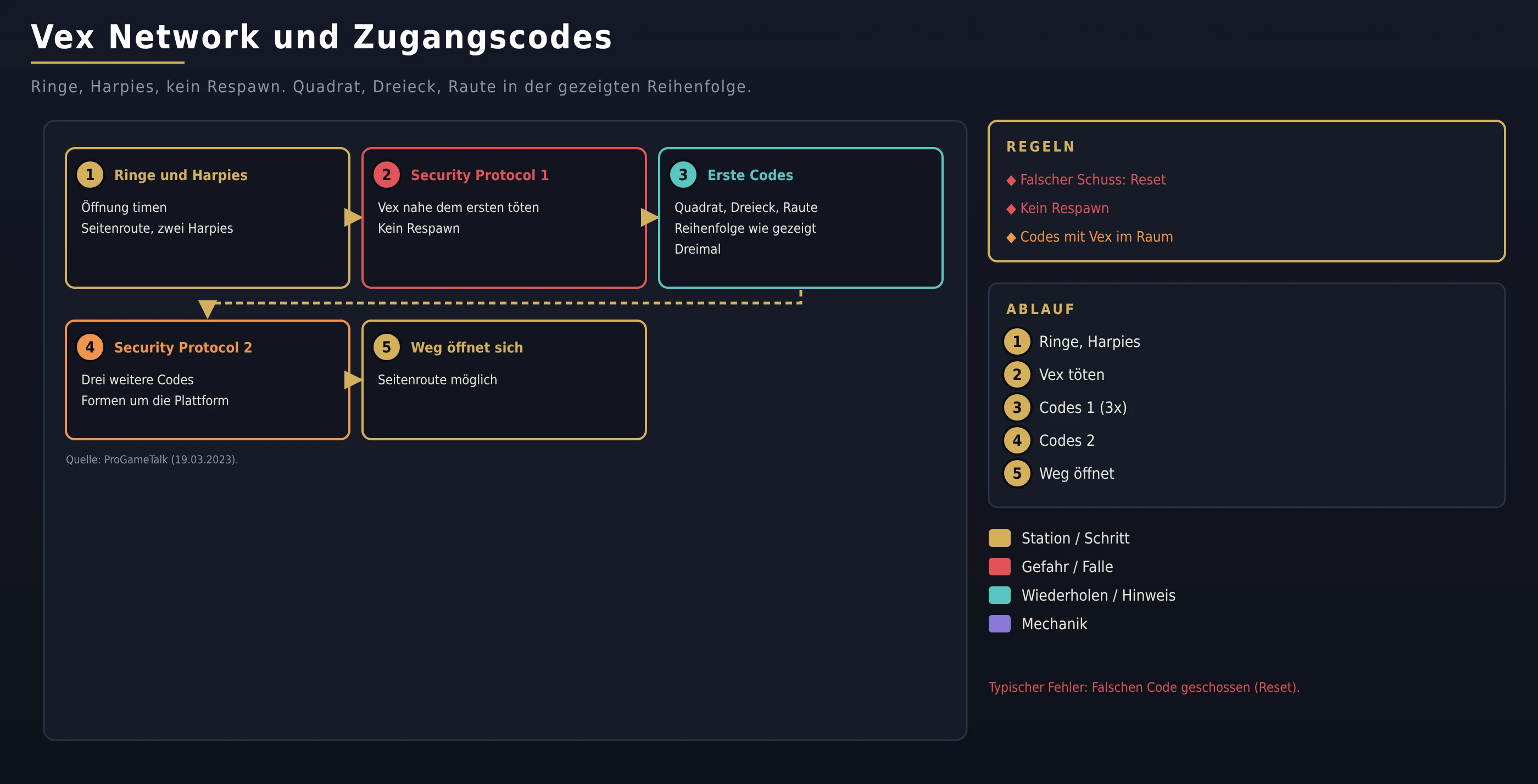Select the number 4 circle beside Codes 2
This screenshot has height=784, width=1538.
pyautogui.click(x=1017, y=440)
